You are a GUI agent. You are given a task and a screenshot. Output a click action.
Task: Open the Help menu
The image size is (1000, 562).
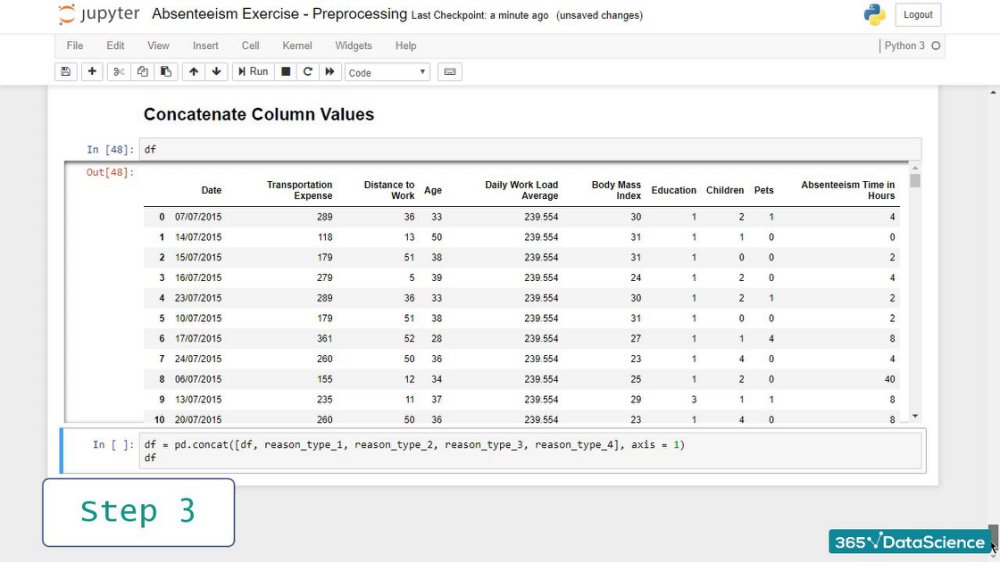pos(406,46)
